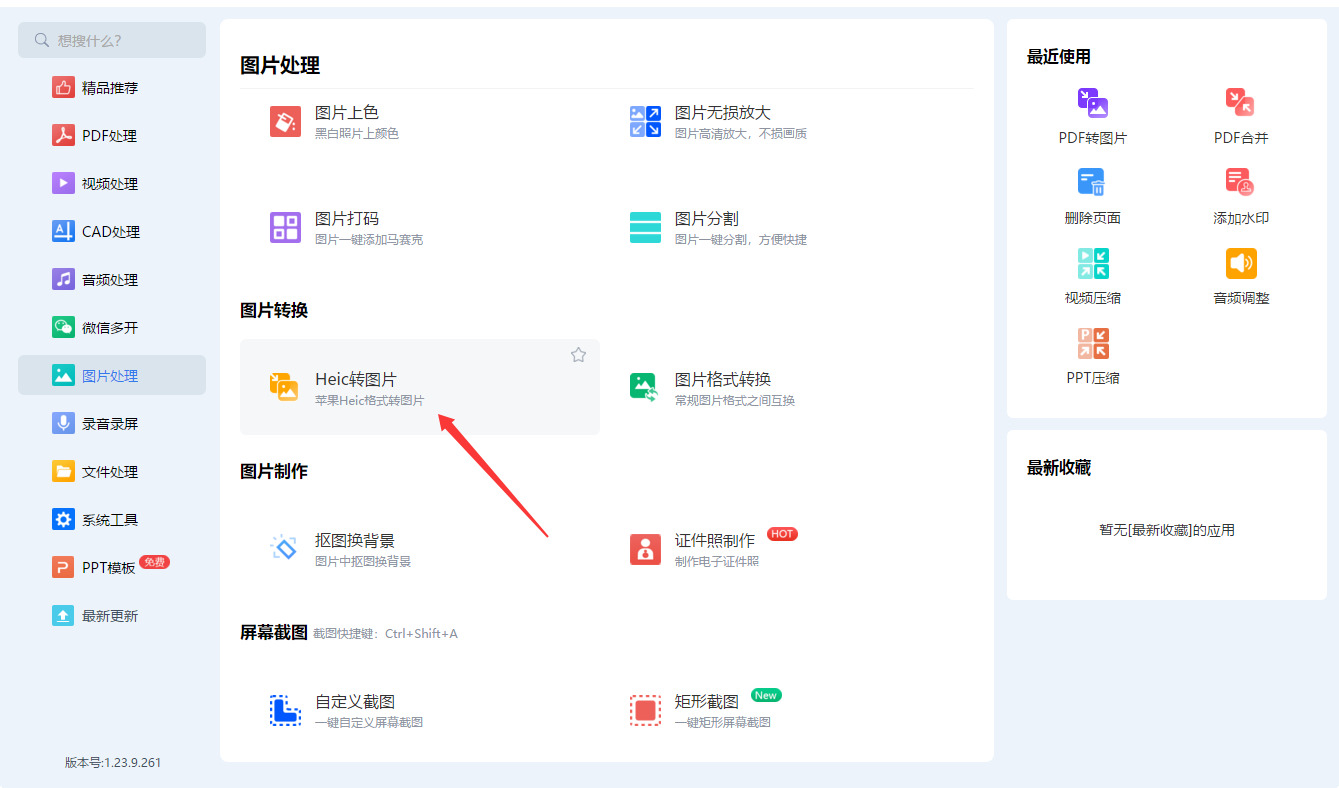
Task: Select the 图片处理 sidebar category
Action: (112, 376)
